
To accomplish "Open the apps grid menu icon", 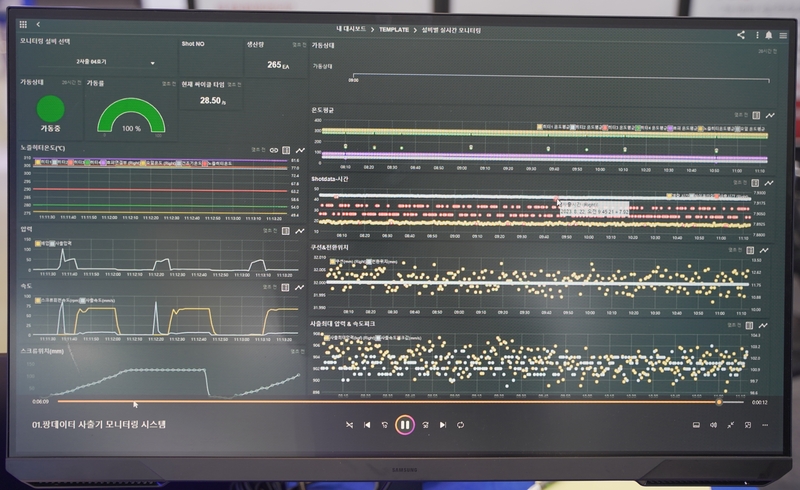I will coord(22,22).
